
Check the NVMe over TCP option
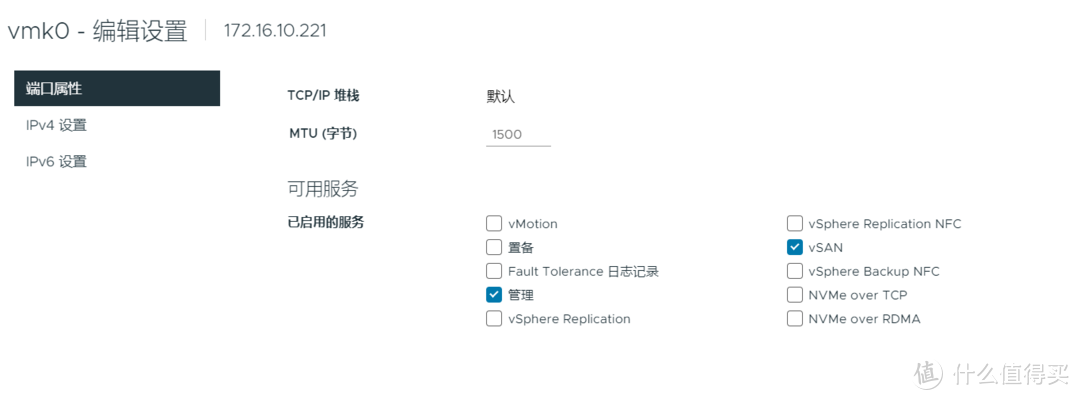tap(795, 295)
